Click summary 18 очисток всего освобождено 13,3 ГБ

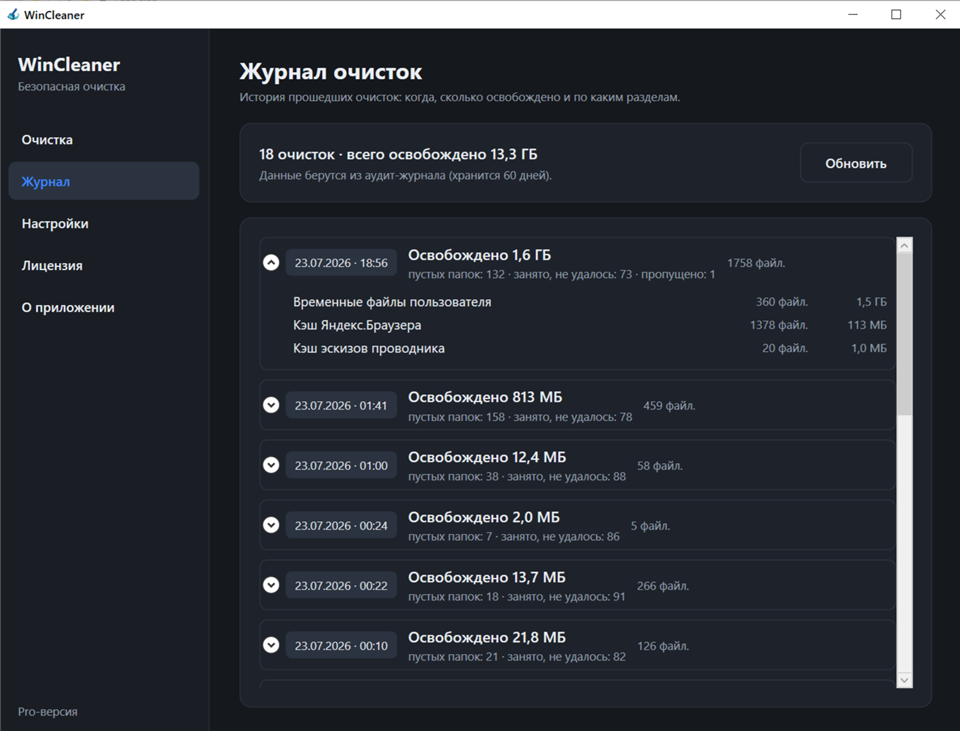coord(398,154)
